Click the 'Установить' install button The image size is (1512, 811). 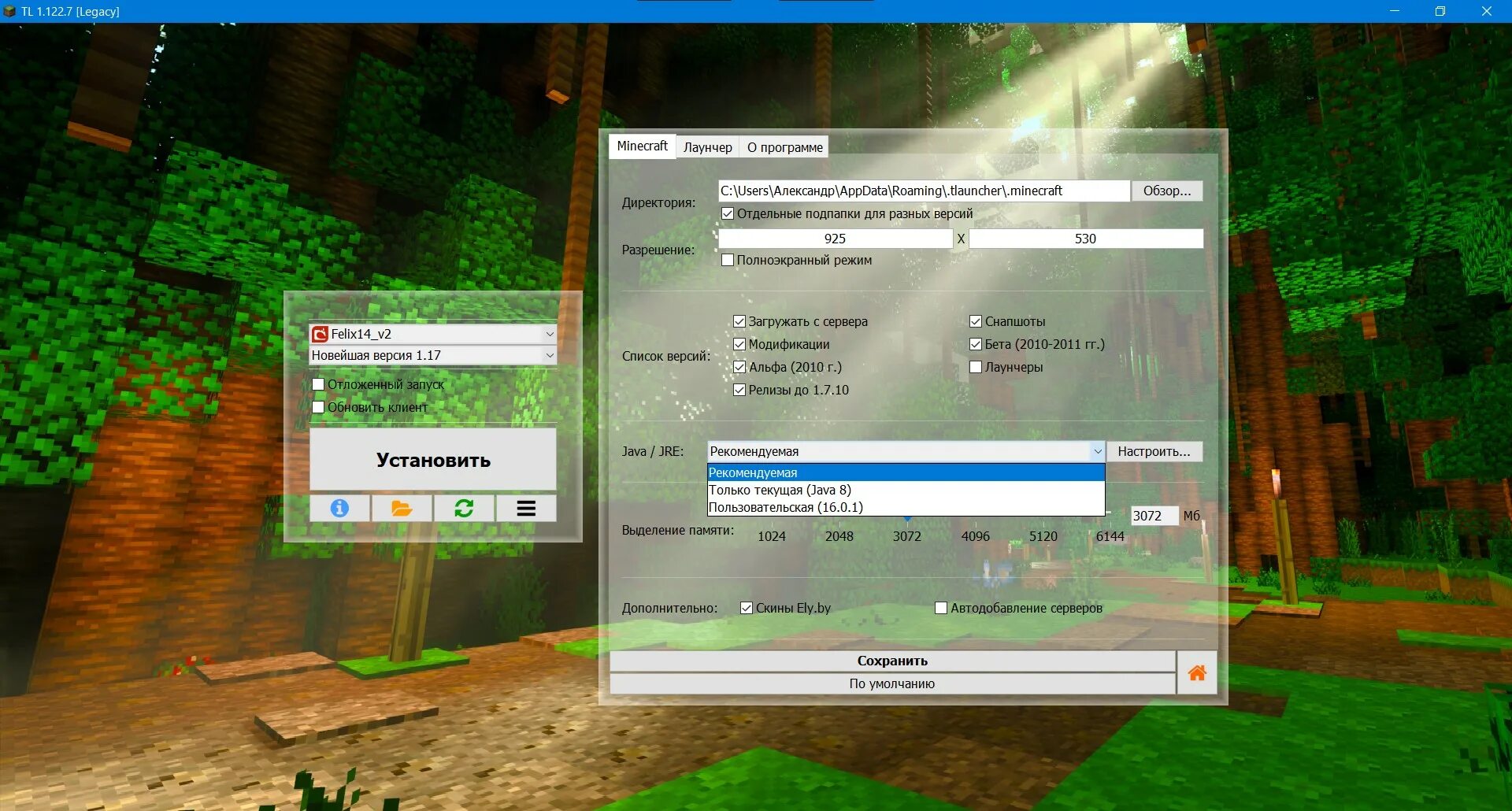tap(433, 460)
